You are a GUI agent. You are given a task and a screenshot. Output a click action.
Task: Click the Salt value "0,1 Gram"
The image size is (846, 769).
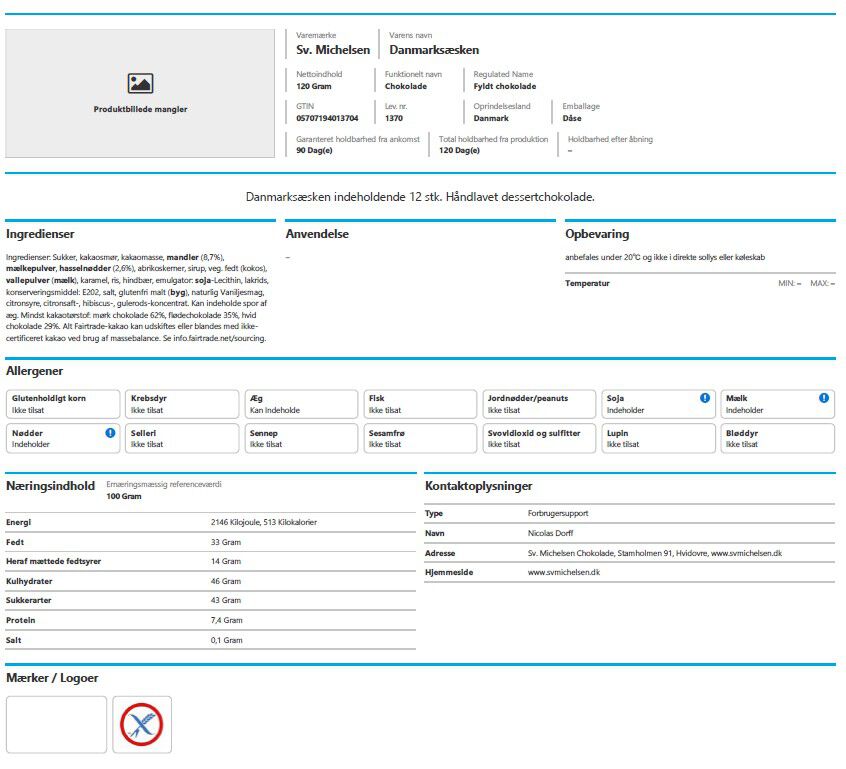pos(227,640)
